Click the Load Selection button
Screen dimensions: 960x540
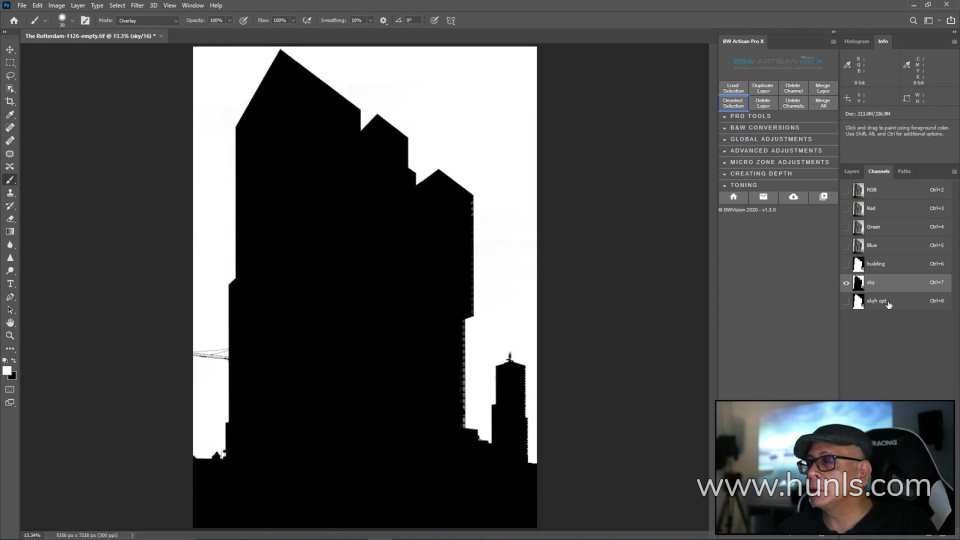[x=733, y=88]
